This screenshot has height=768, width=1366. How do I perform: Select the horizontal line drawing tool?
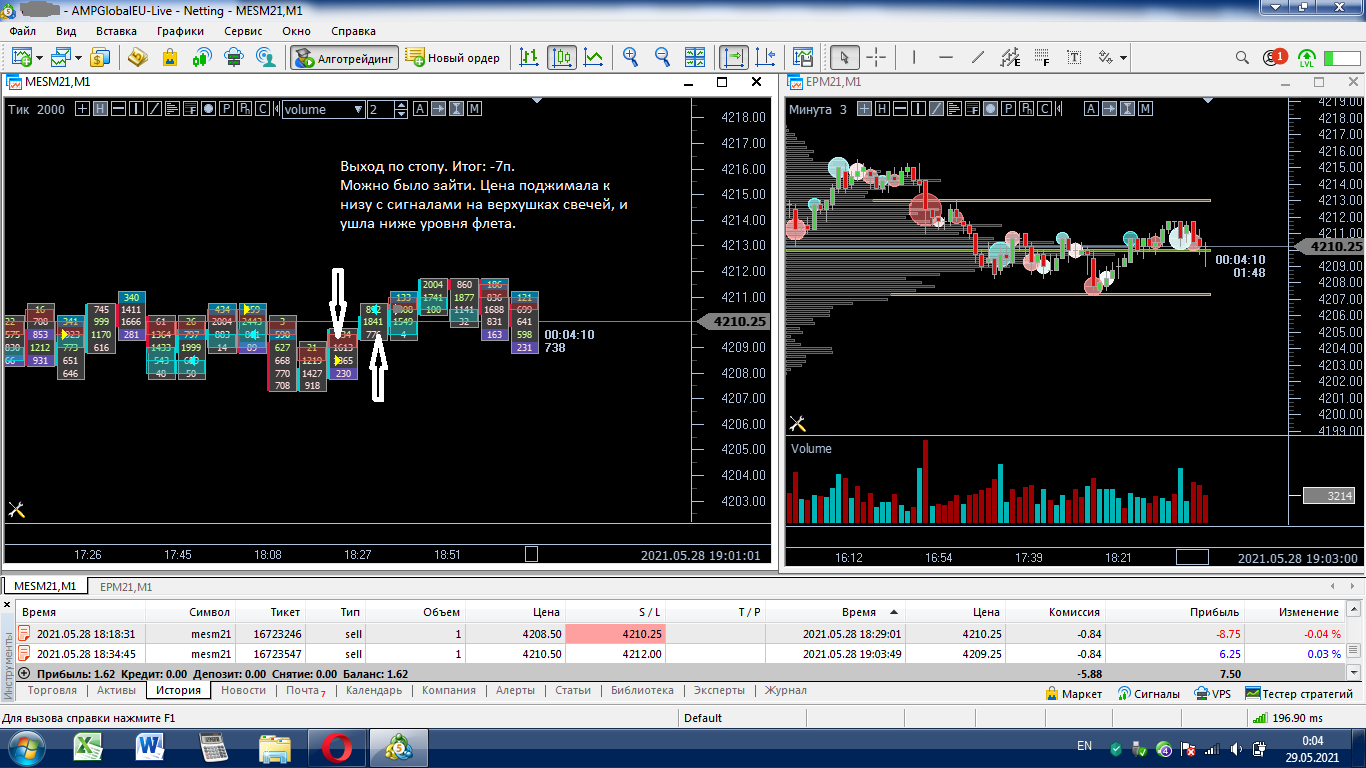pyautogui.click(x=946, y=57)
